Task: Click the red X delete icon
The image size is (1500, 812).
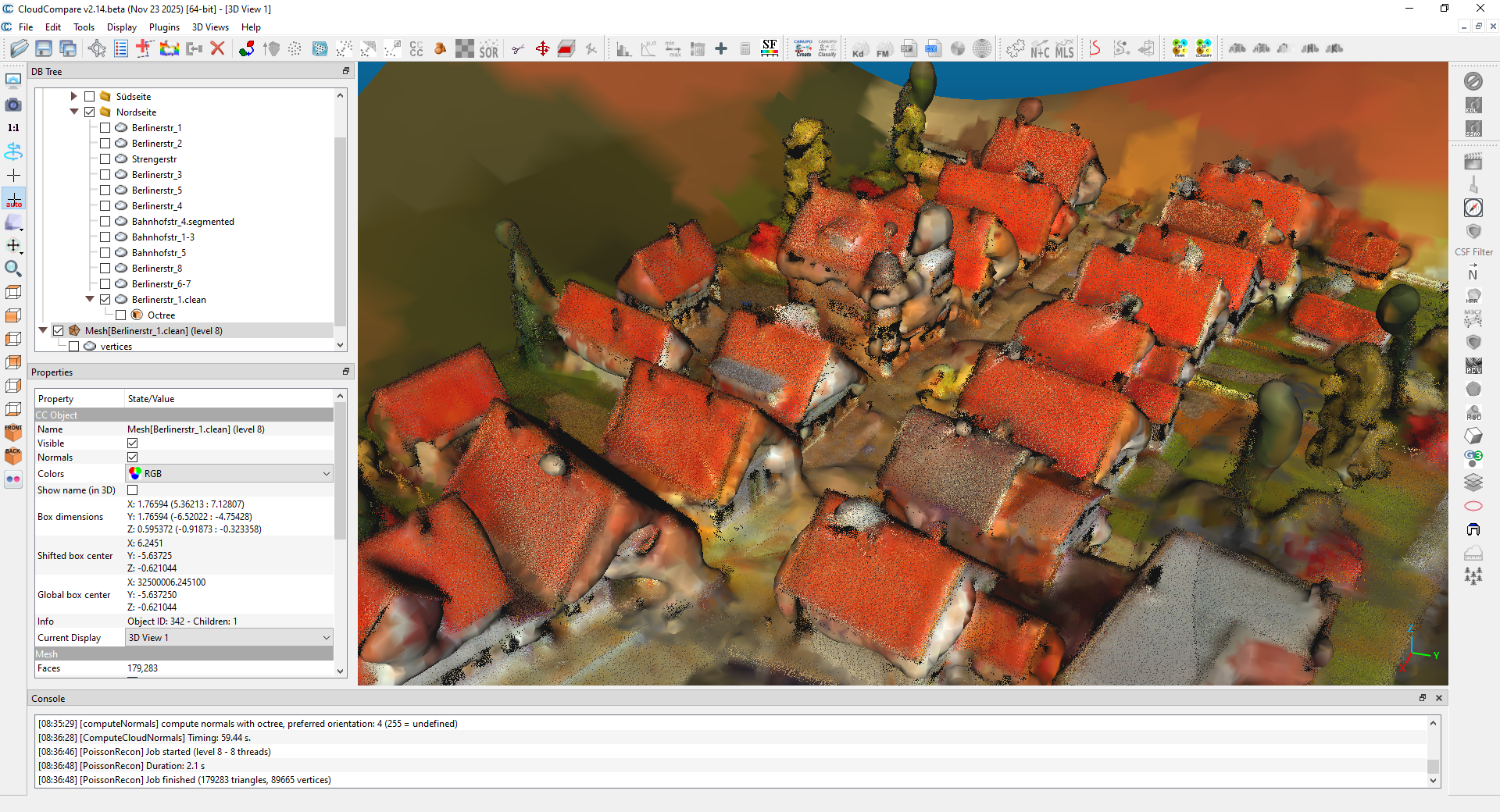Action: tap(218, 48)
